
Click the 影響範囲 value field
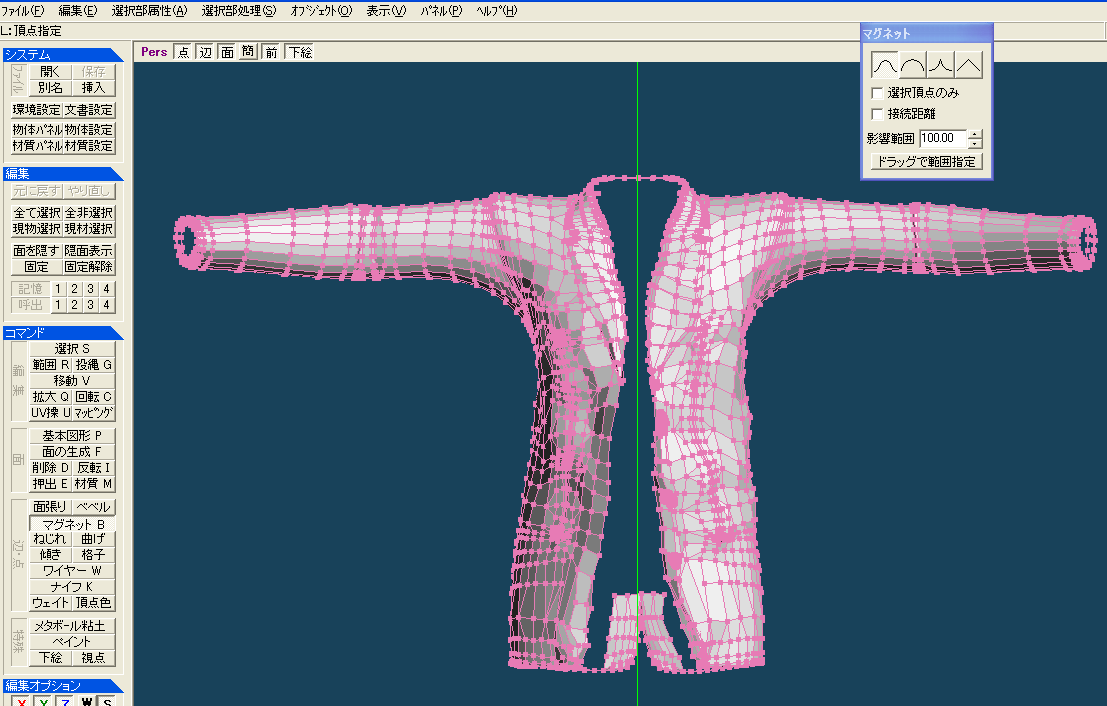(x=943, y=139)
